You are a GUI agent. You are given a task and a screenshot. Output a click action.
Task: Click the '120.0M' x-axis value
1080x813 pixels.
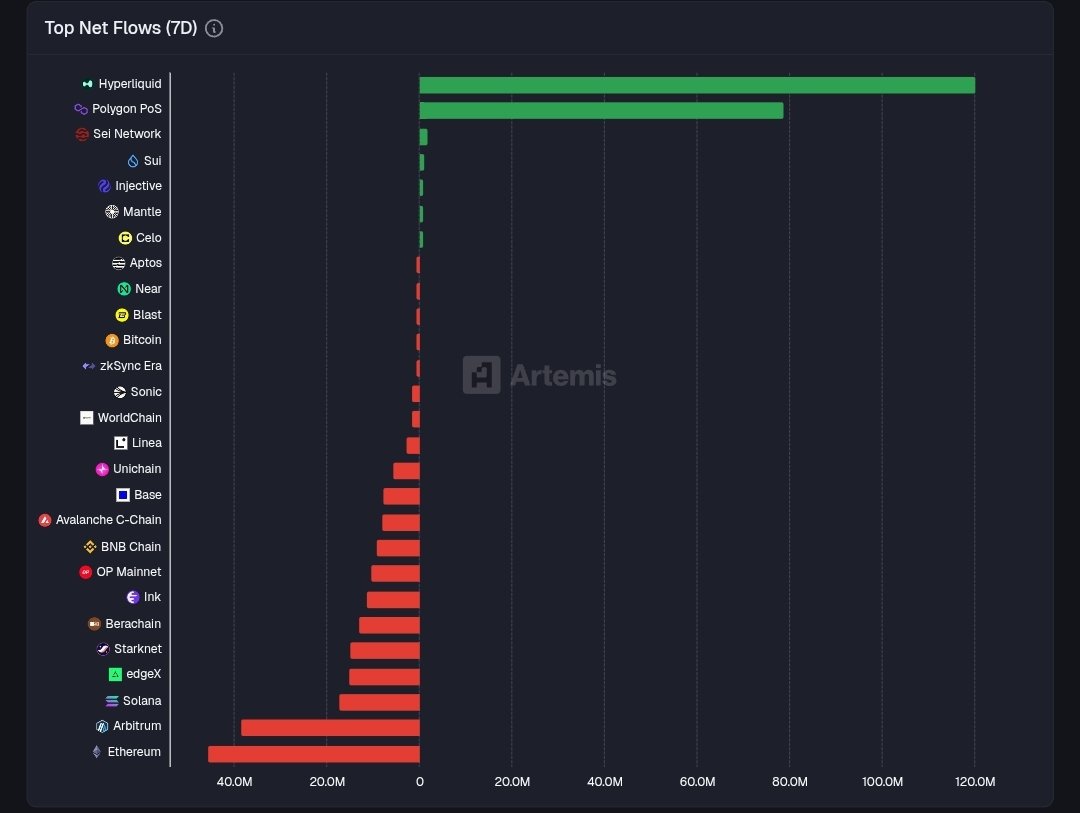click(975, 782)
